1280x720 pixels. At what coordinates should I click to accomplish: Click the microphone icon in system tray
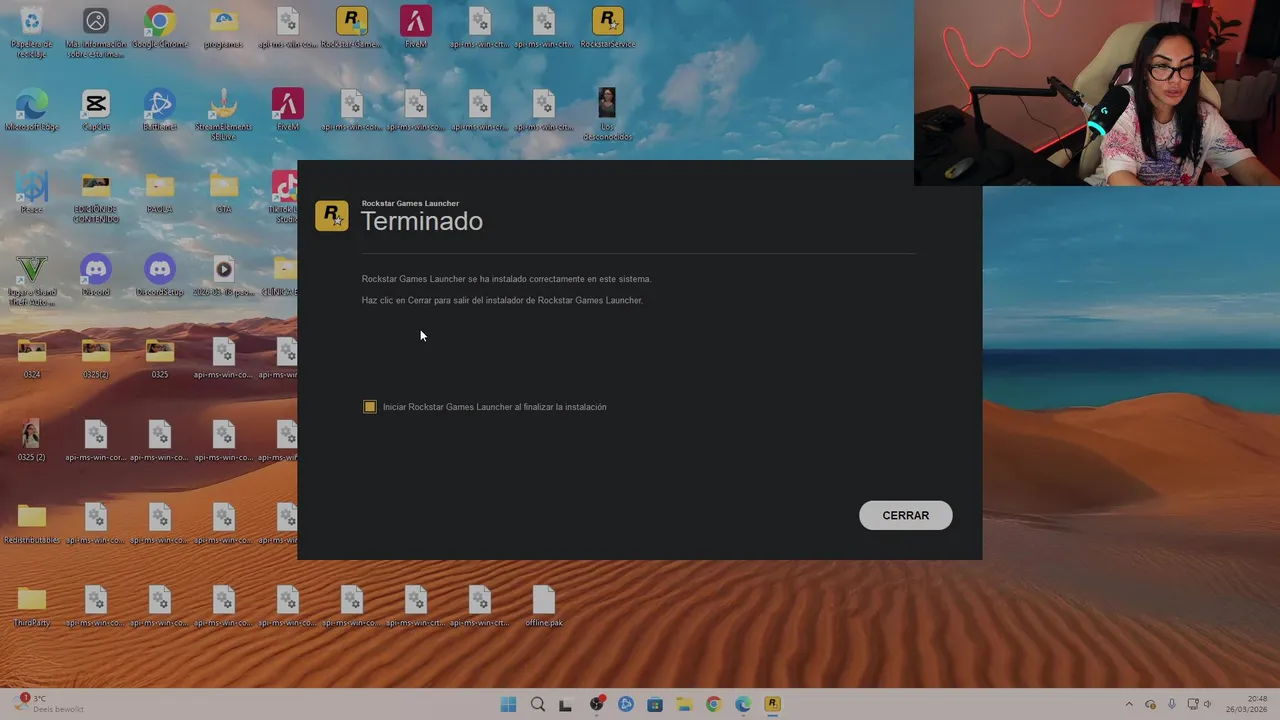(1172, 704)
